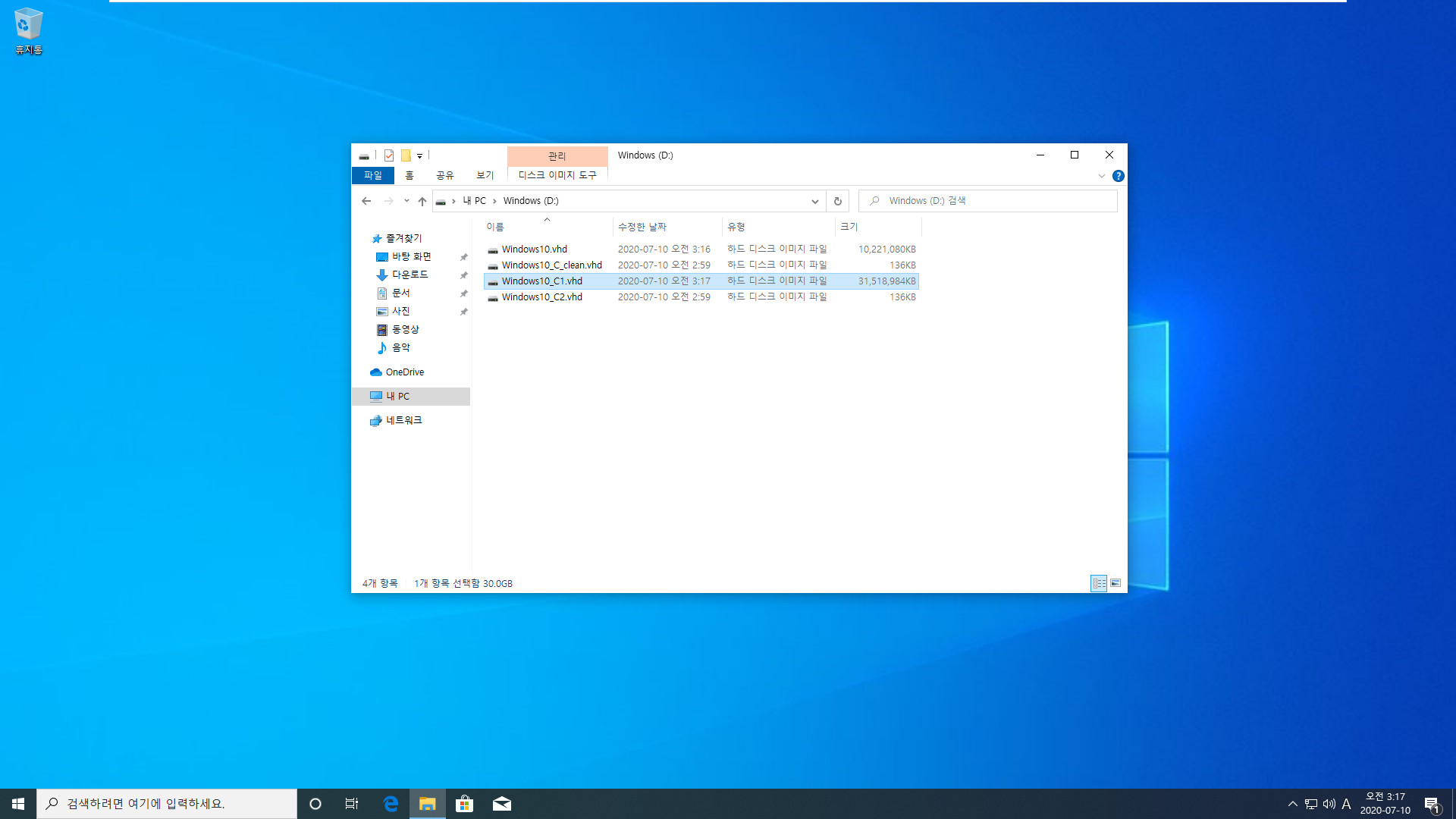Open Task View on the taskbar
The image size is (1456, 819).
[x=352, y=804]
